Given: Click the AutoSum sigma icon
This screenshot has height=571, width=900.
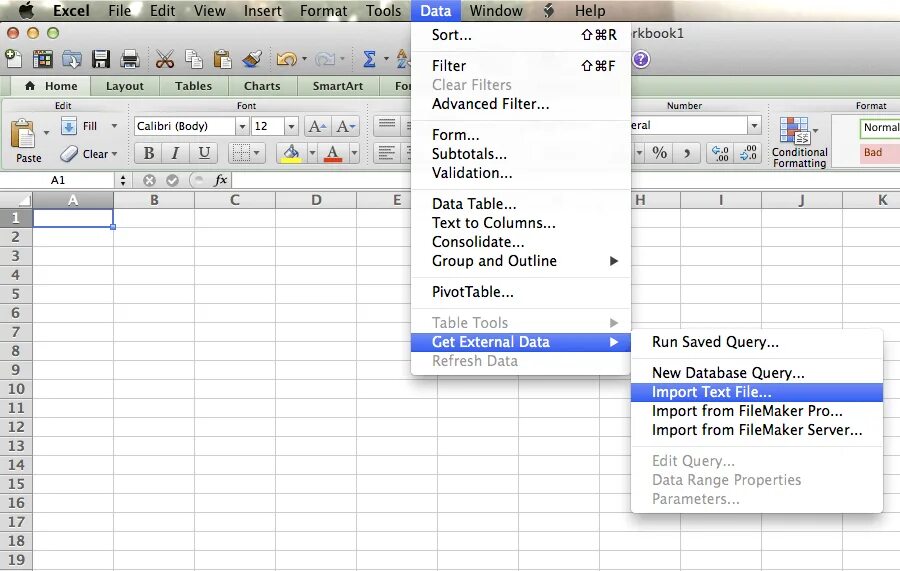Looking at the screenshot, I should point(370,59).
